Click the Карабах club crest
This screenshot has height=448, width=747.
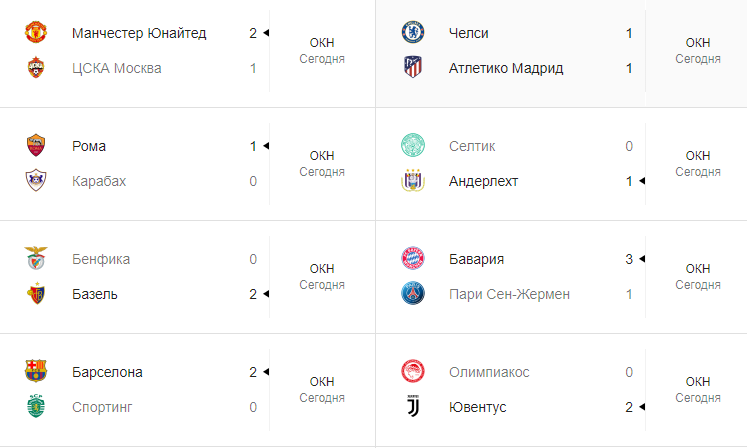(x=36, y=181)
